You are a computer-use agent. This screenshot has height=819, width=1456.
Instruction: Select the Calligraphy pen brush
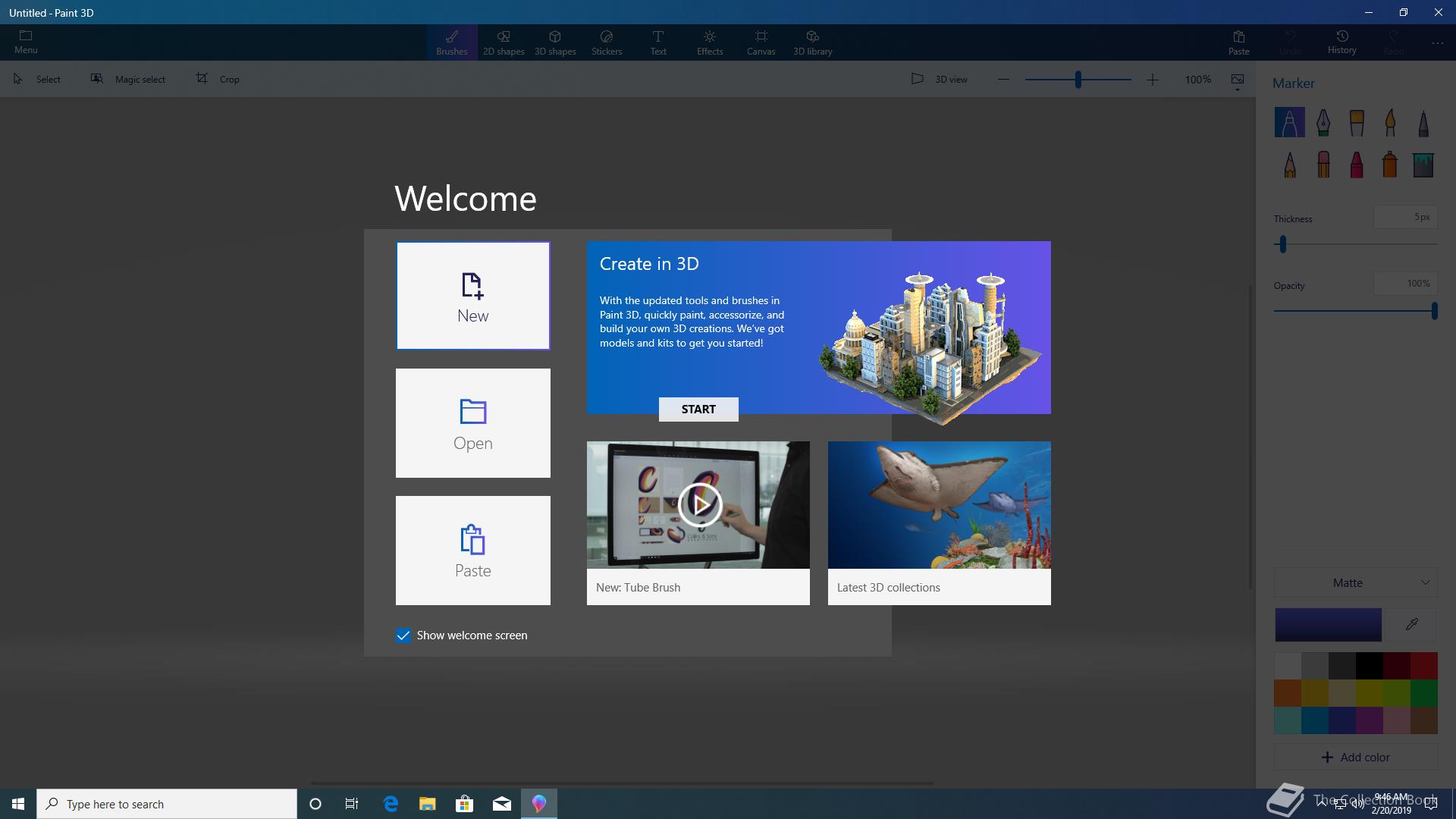[x=1323, y=122]
